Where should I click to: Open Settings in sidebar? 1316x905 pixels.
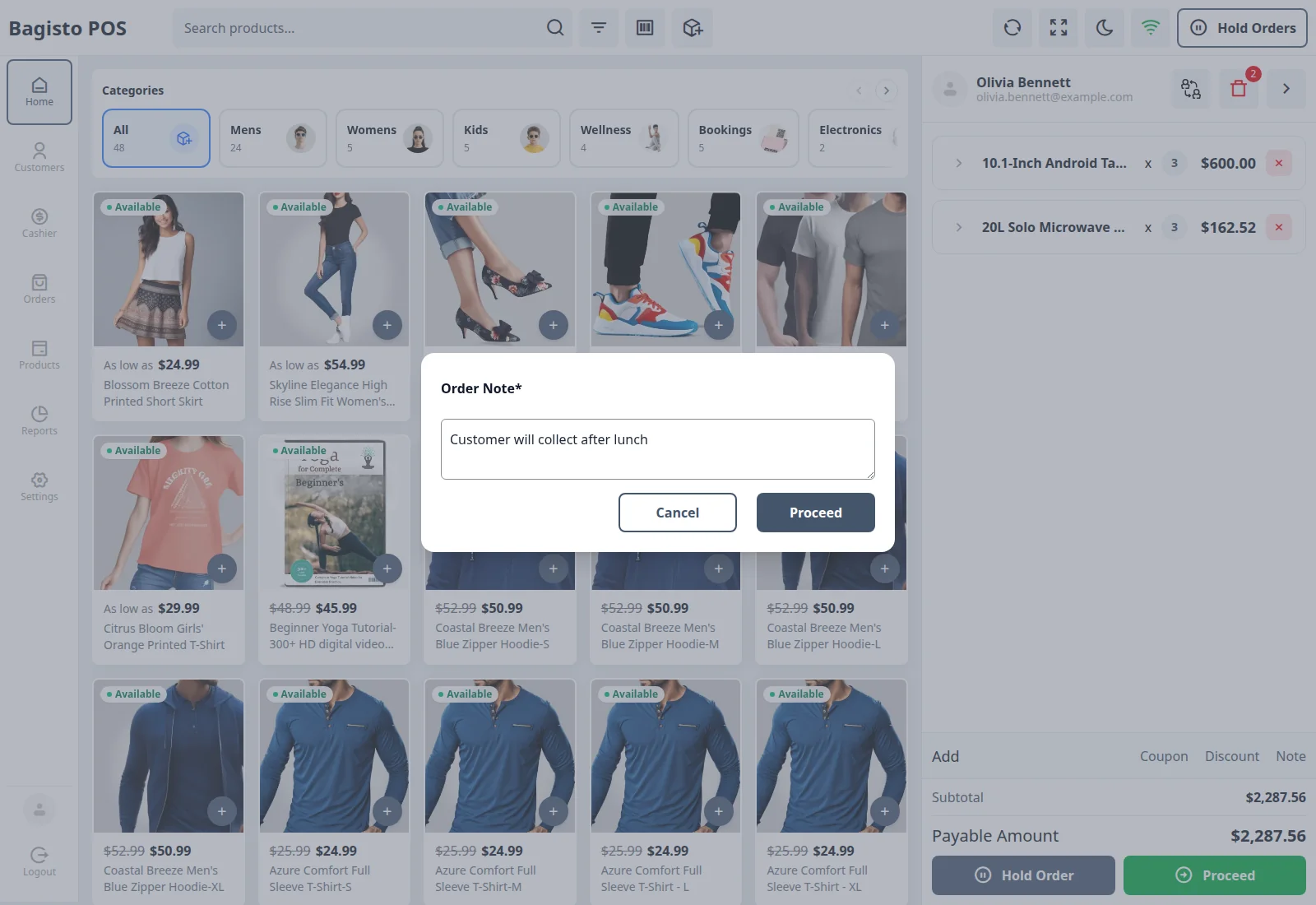click(x=39, y=487)
